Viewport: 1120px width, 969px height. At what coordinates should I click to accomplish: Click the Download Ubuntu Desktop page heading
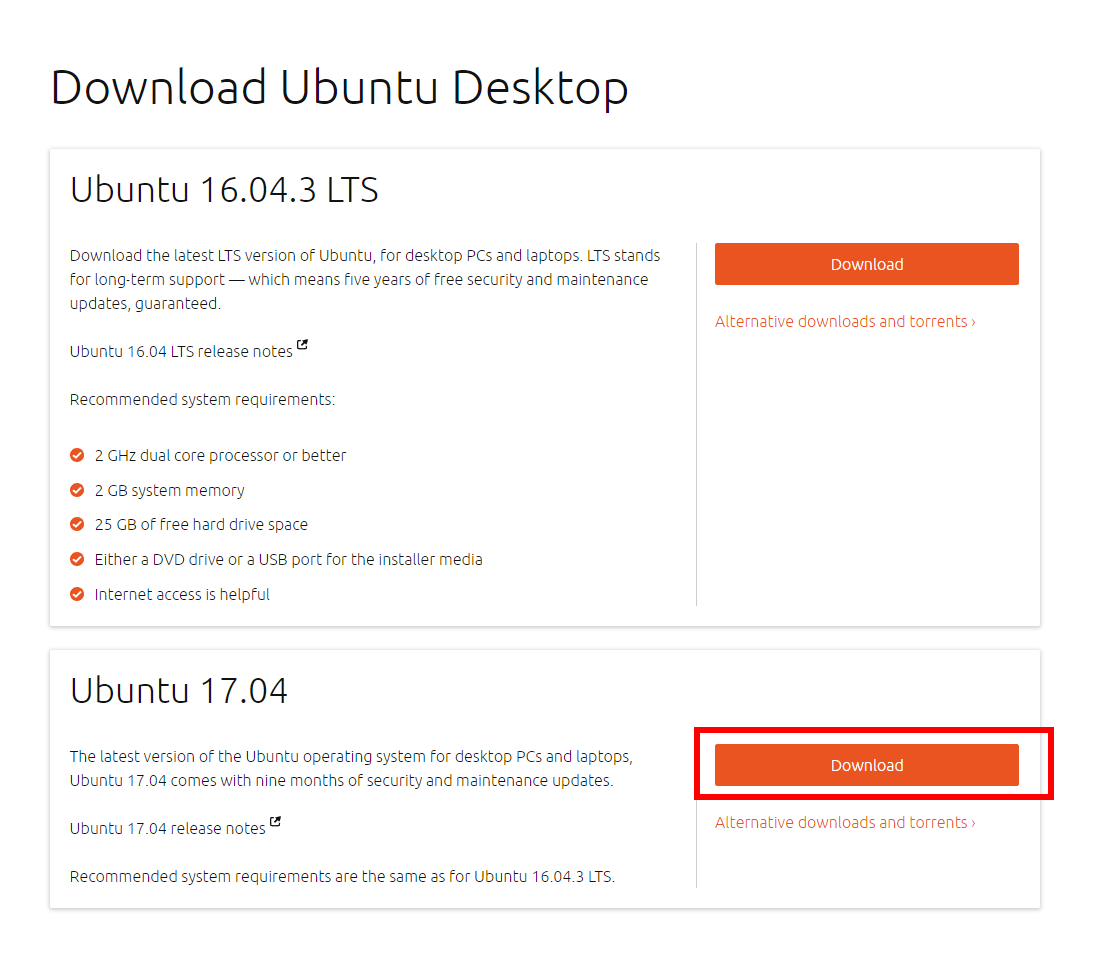coord(339,87)
